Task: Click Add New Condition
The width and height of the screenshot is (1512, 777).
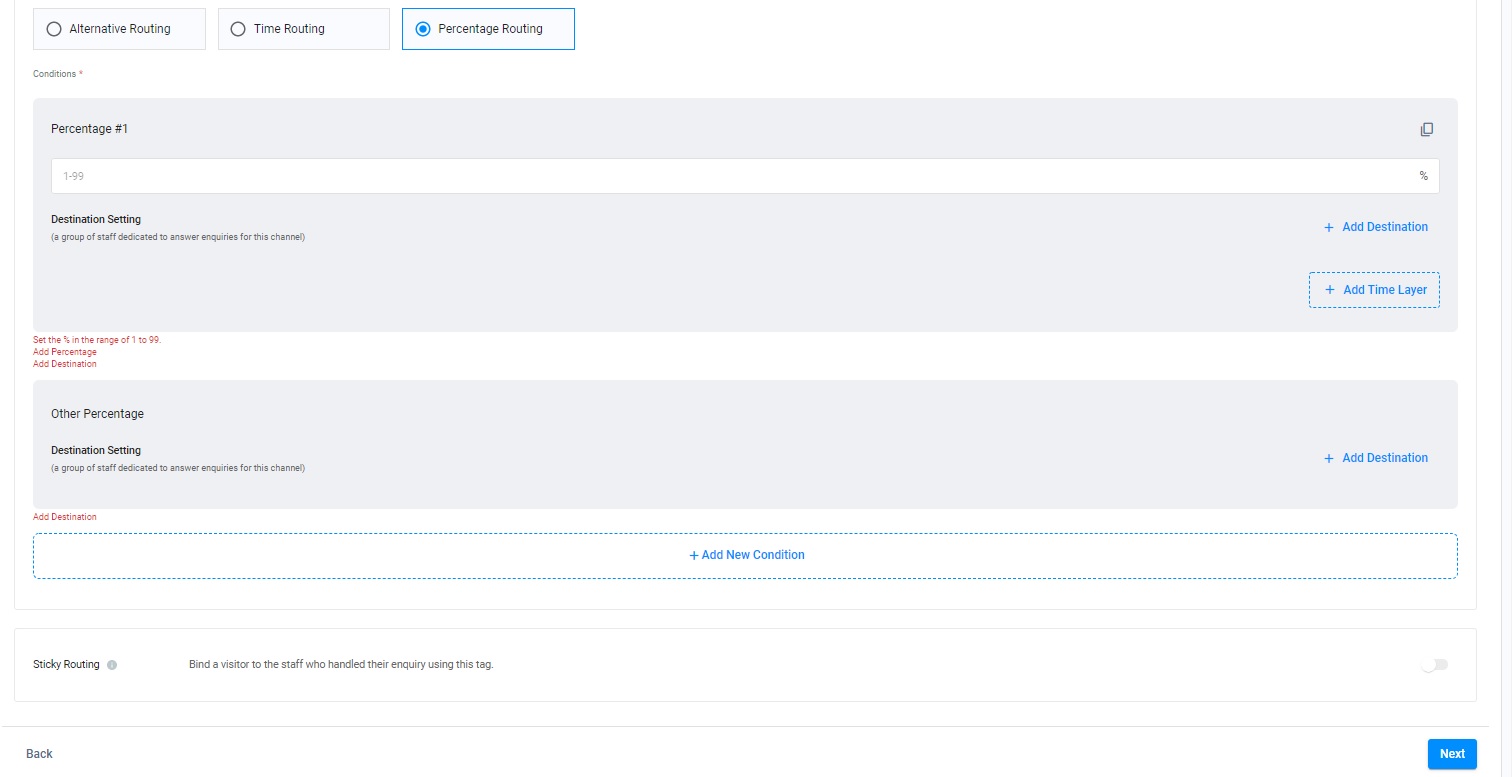Action: (x=745, y=555)
